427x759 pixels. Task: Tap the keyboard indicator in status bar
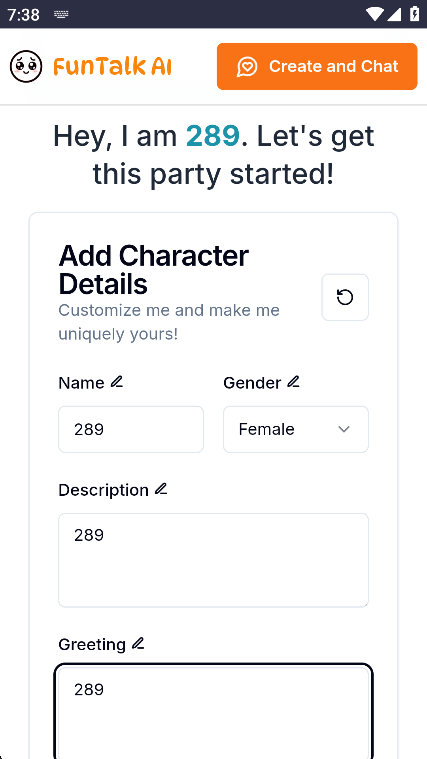click(61, 15)
